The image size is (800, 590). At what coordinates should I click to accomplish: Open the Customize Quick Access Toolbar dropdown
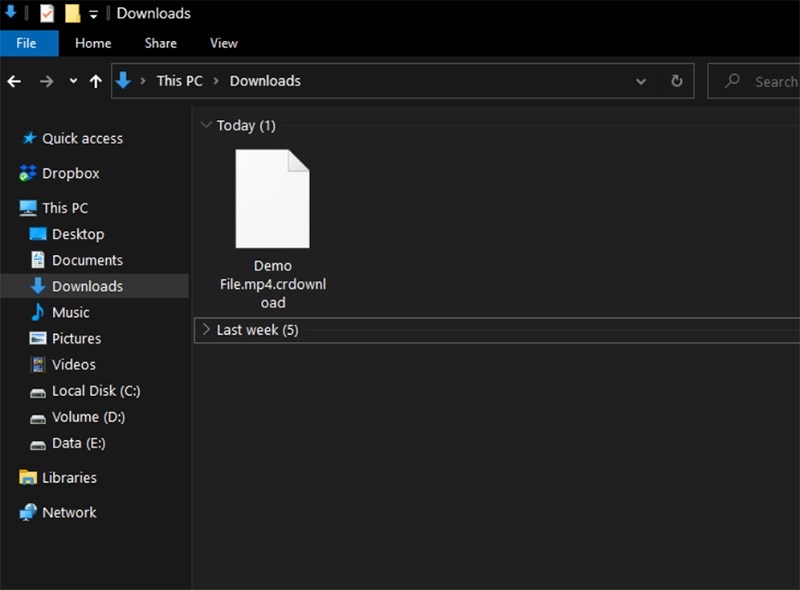[93, 14]
